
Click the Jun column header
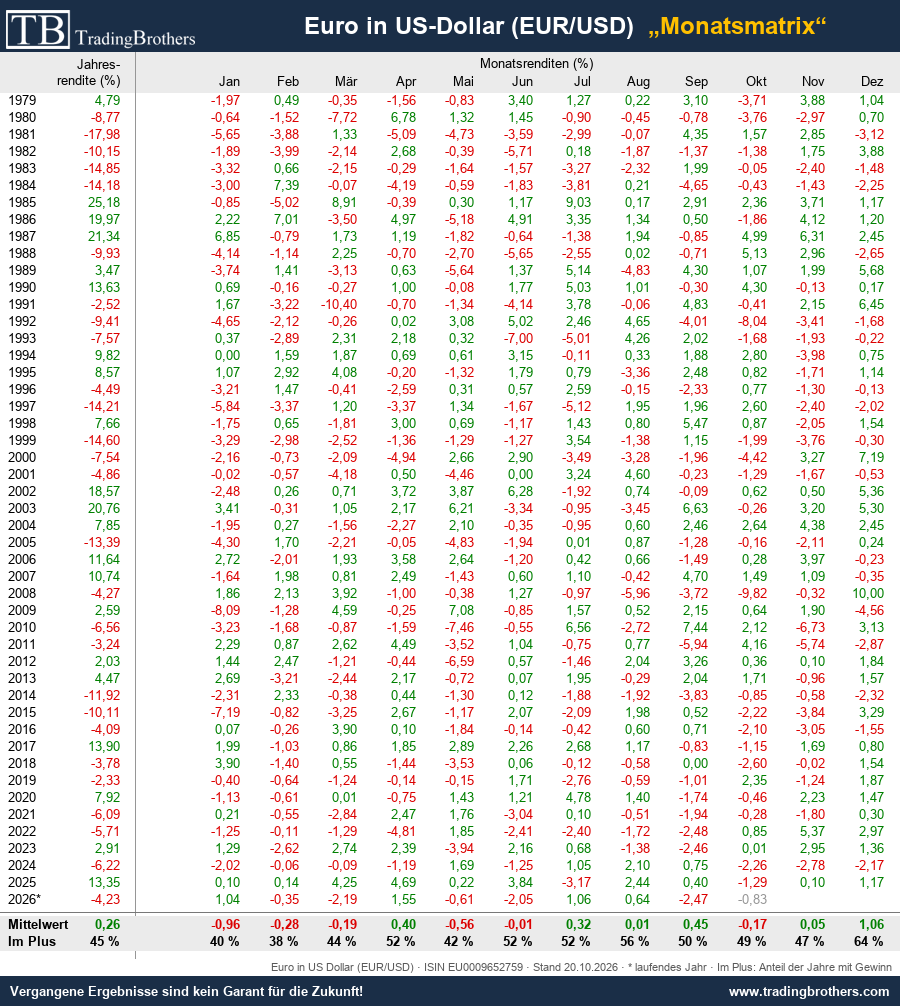pos(522,81)
